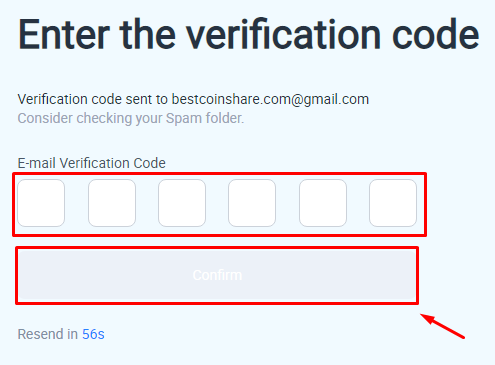Select the second verification code digit box
The width and height of the screenshot is (495, 365).
click(x=112, y=203)
